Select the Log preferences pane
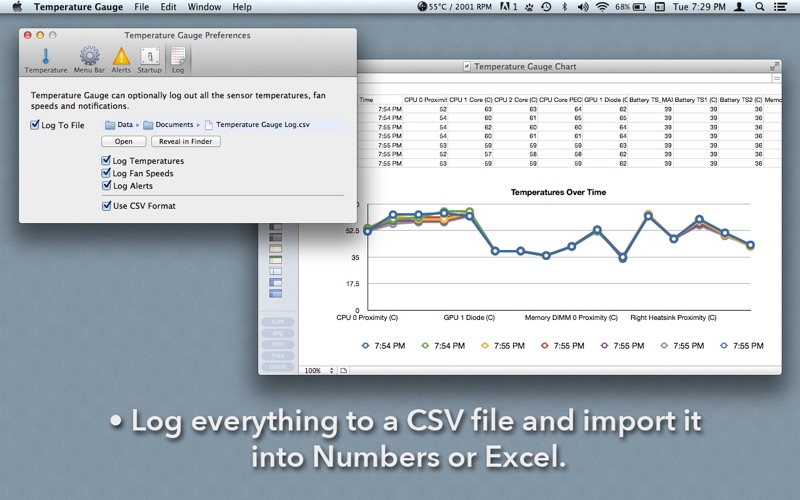Image resolution: width=800 pixels, height=500 pixels. click(178, 60)
